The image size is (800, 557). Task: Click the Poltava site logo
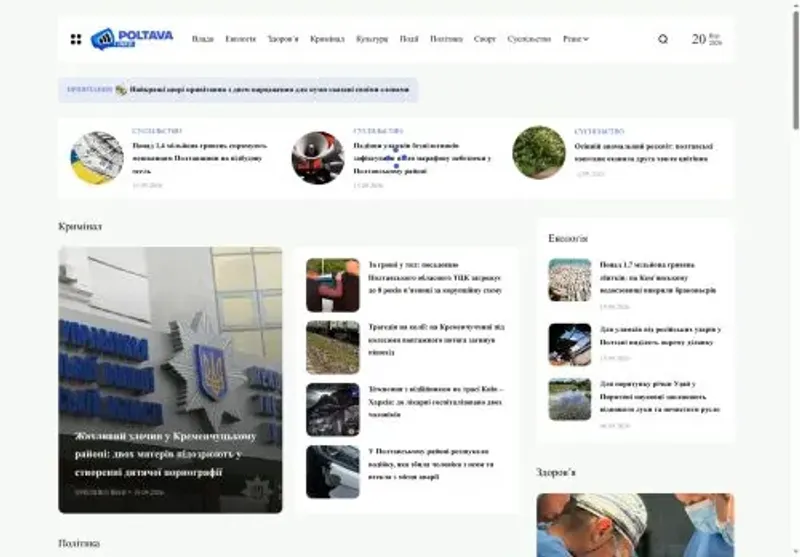(132, 39)
